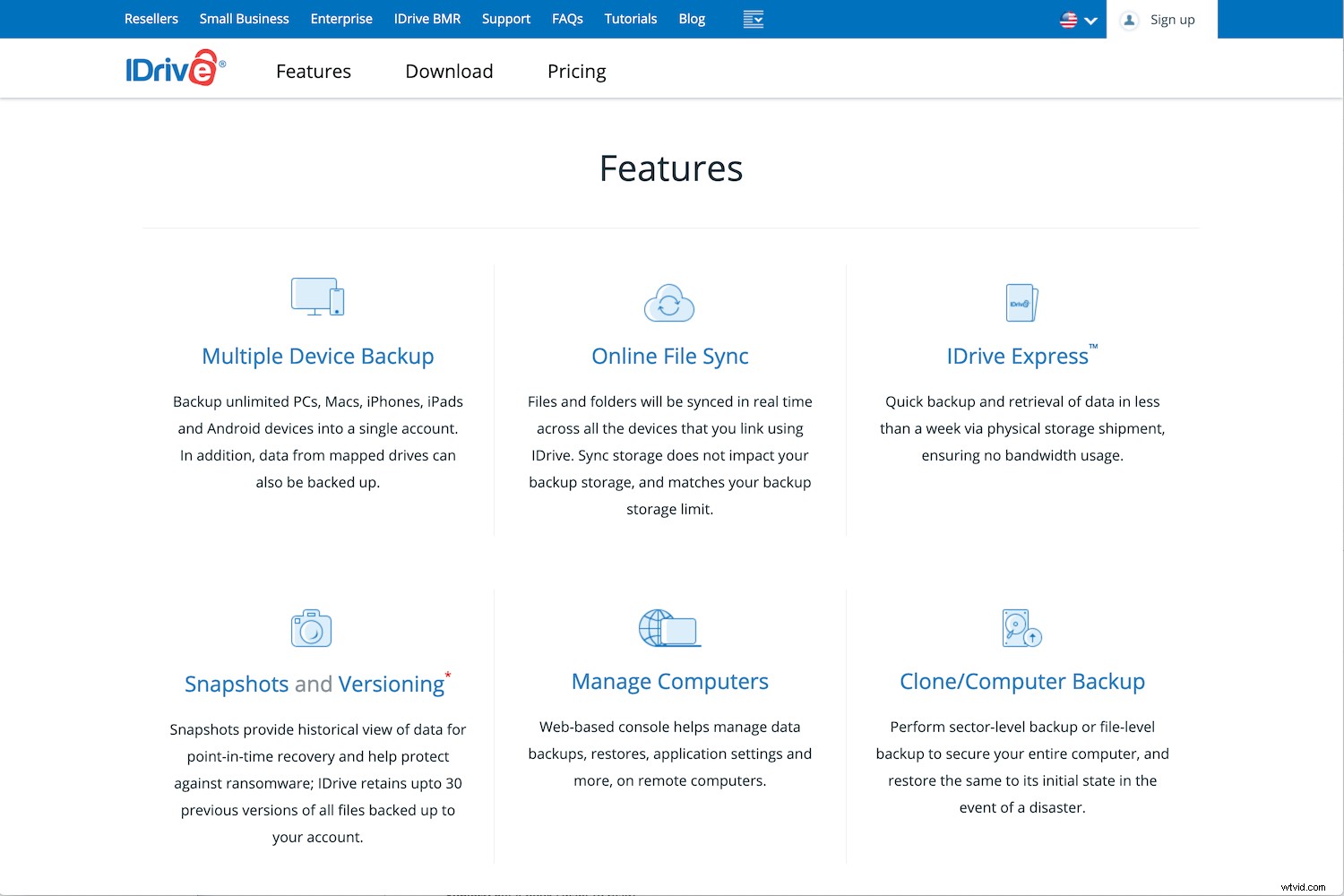Open the sitemap icon in the top bar
The image size is (1344, 896).
753,18
